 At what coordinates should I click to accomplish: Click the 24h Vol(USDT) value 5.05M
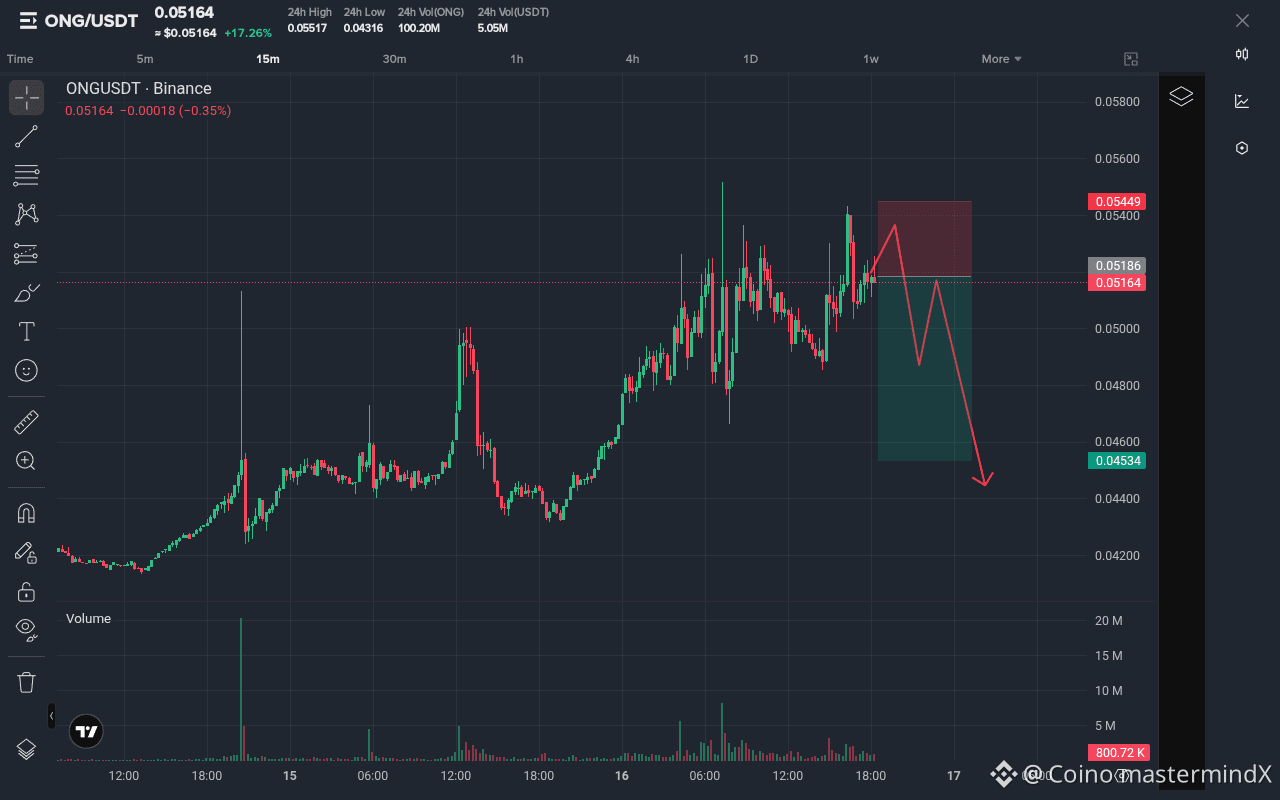495,27
